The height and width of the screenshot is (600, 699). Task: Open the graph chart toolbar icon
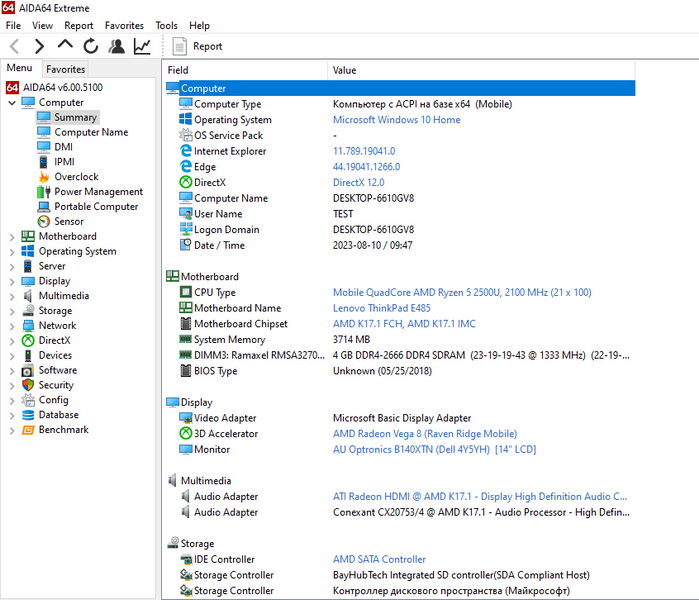click(142, 46)
